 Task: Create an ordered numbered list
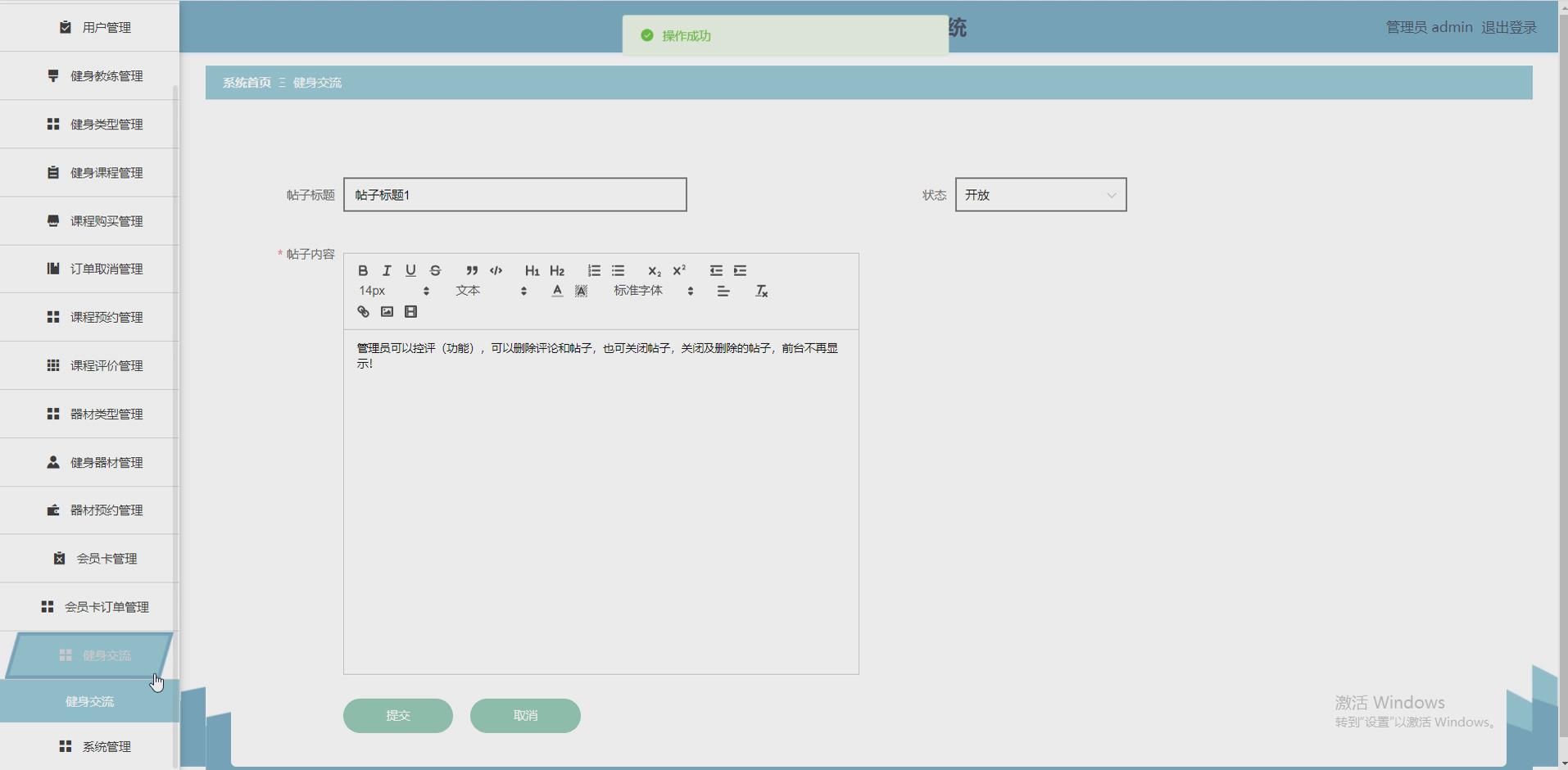pos(594,270)
